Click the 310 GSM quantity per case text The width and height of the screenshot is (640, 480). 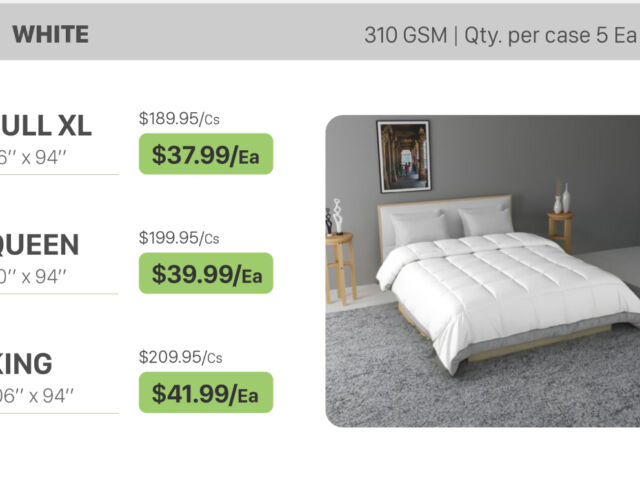500,36
